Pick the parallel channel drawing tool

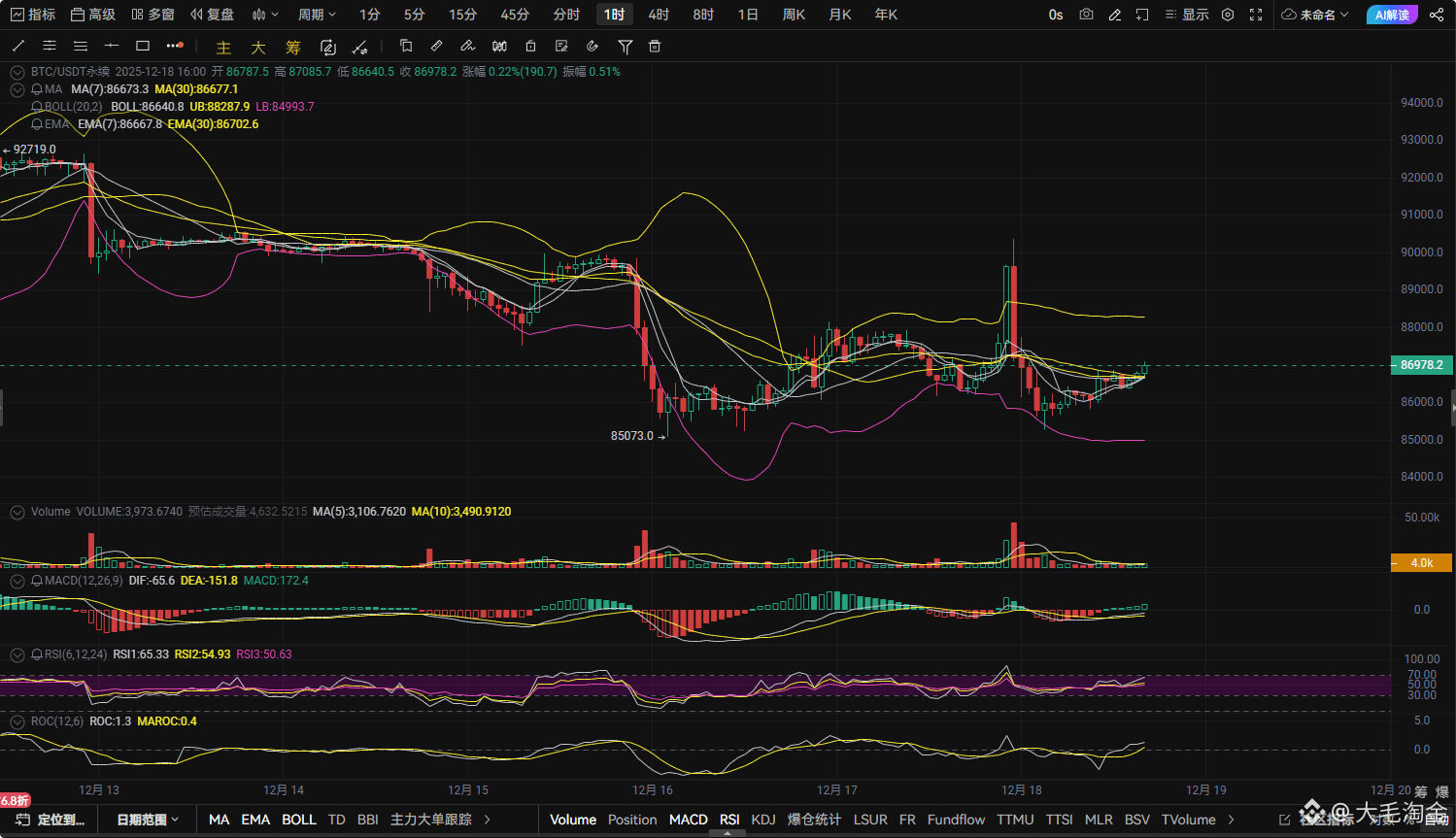50,46
